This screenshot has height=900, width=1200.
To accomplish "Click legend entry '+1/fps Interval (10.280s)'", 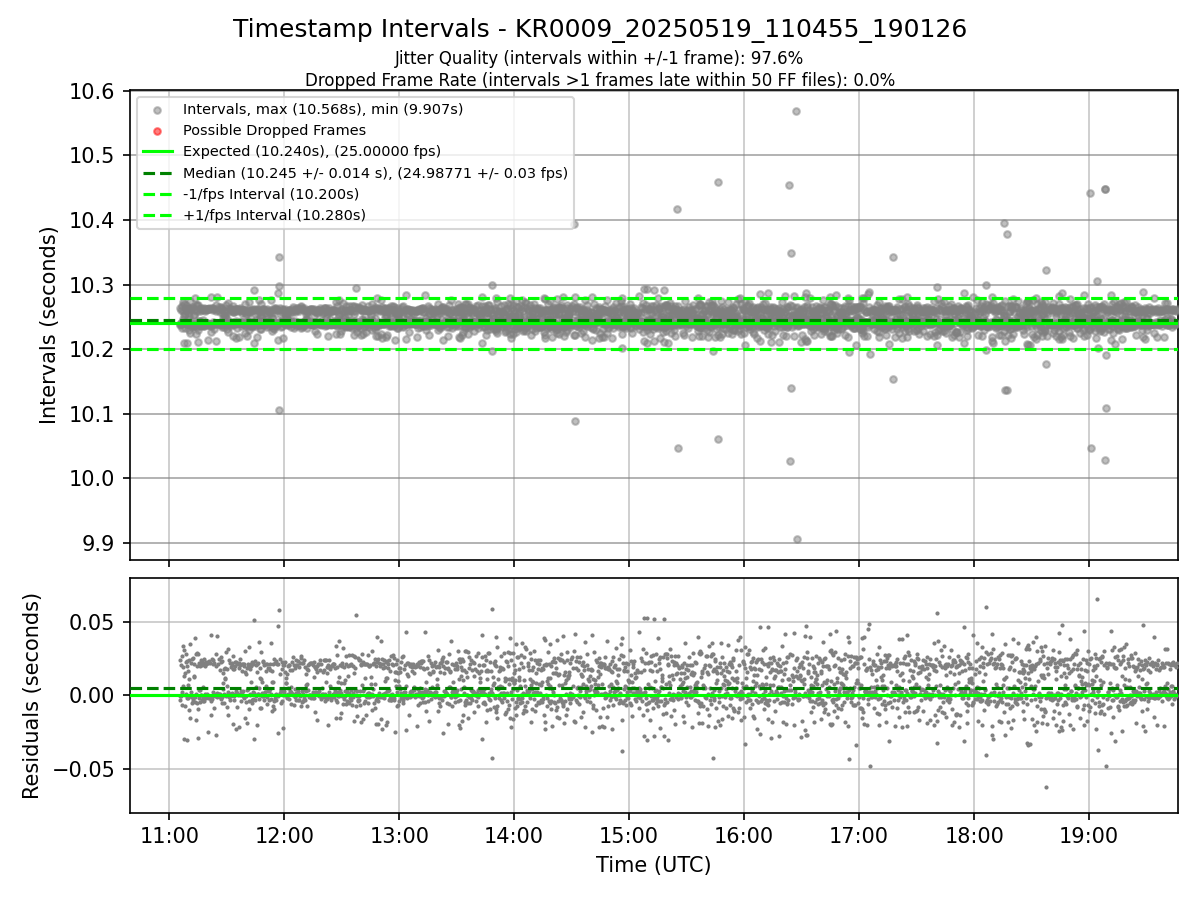I will tap(274, 215).
